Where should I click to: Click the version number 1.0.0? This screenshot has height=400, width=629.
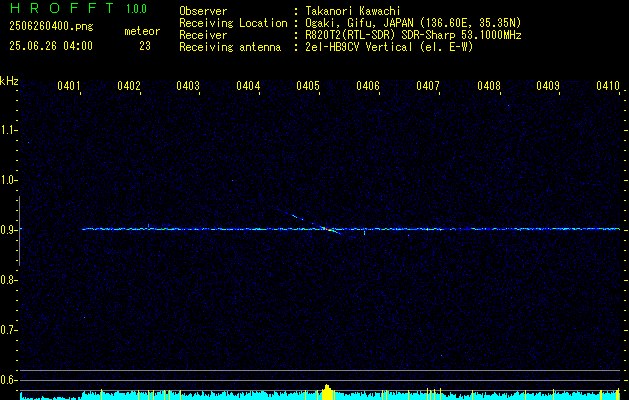(x=136, y=9)
